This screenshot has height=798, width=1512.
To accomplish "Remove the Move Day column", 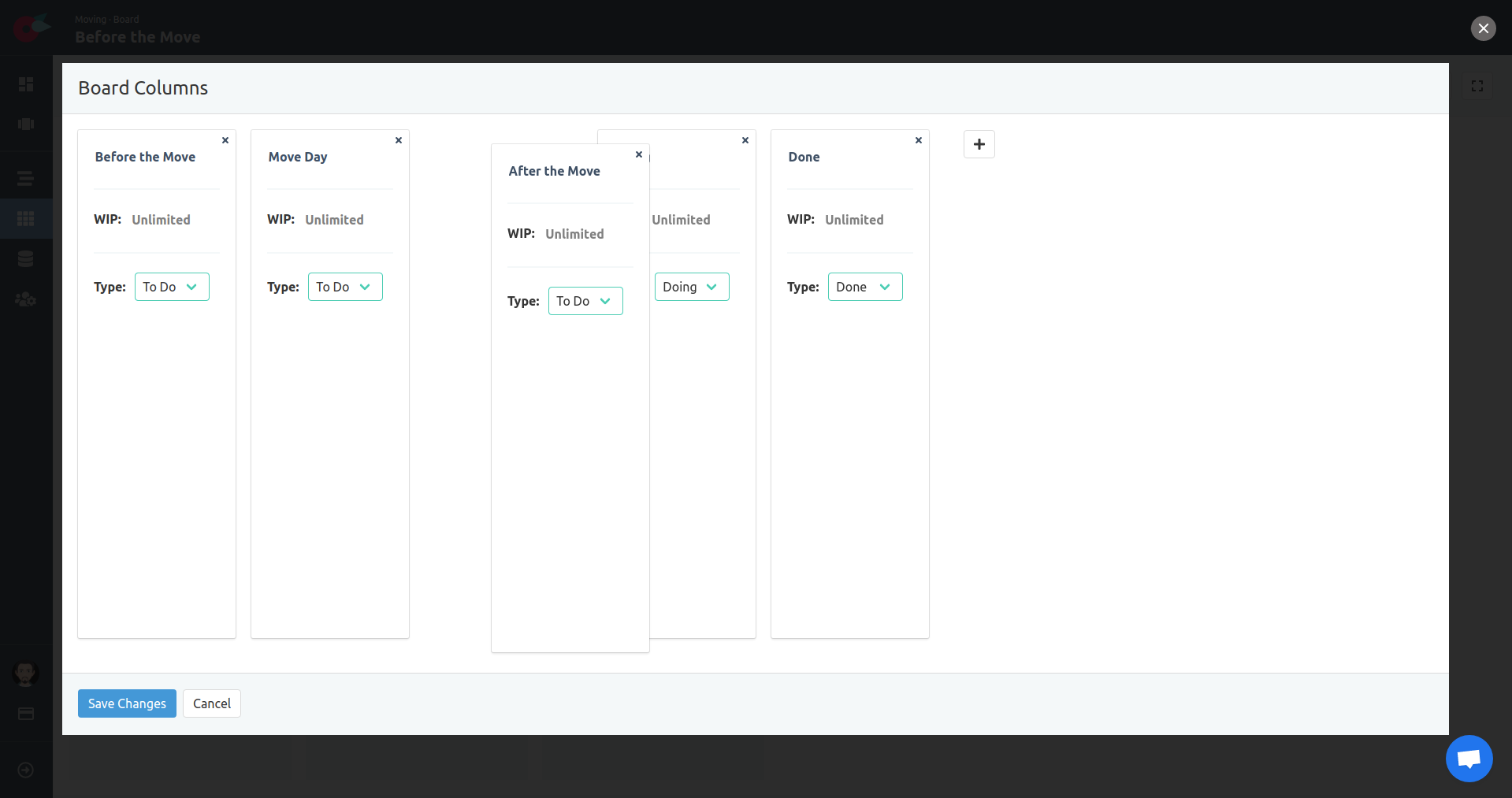I will point(399,140).
